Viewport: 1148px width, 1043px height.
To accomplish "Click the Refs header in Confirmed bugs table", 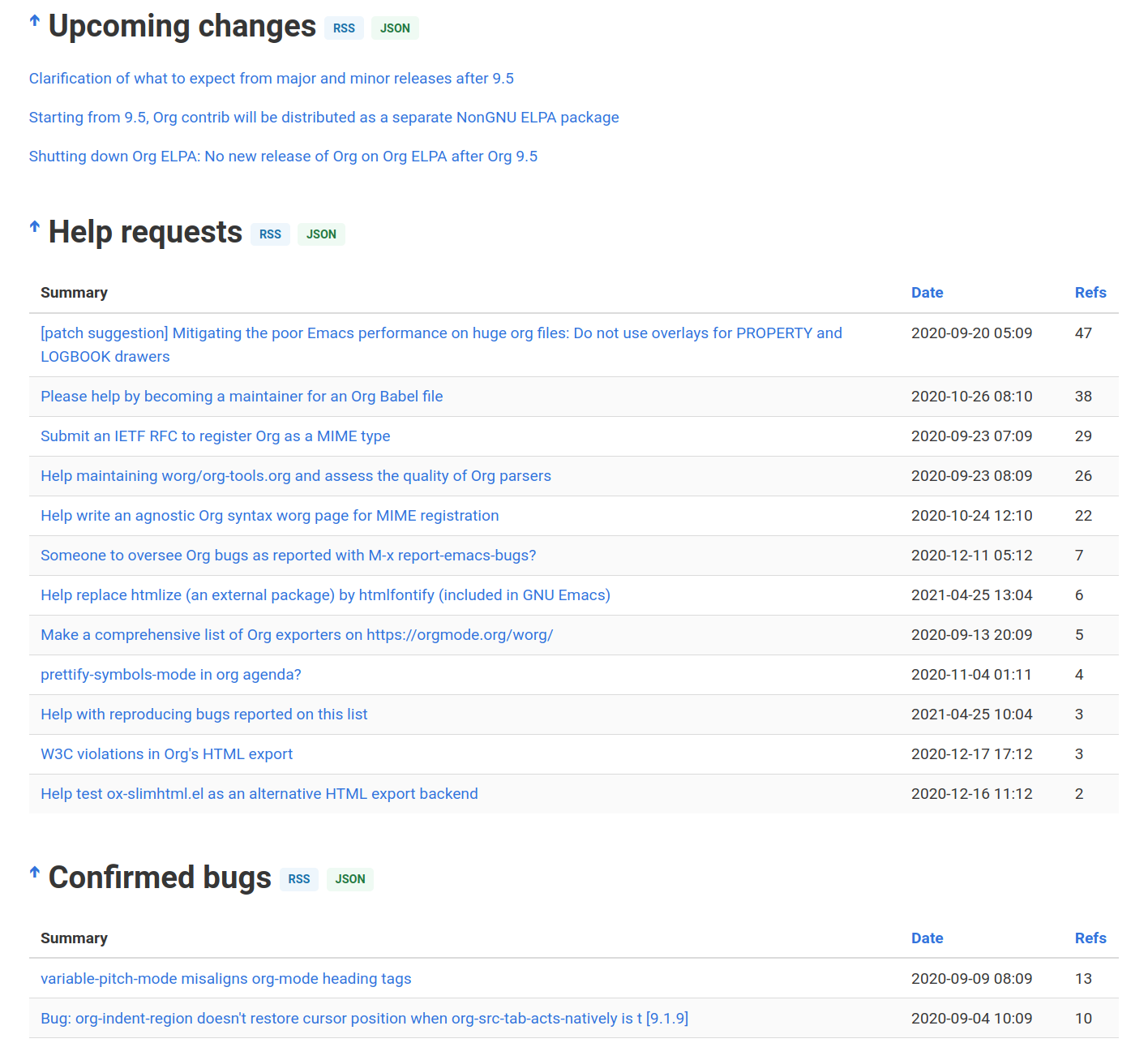I will coord(1090,938).
